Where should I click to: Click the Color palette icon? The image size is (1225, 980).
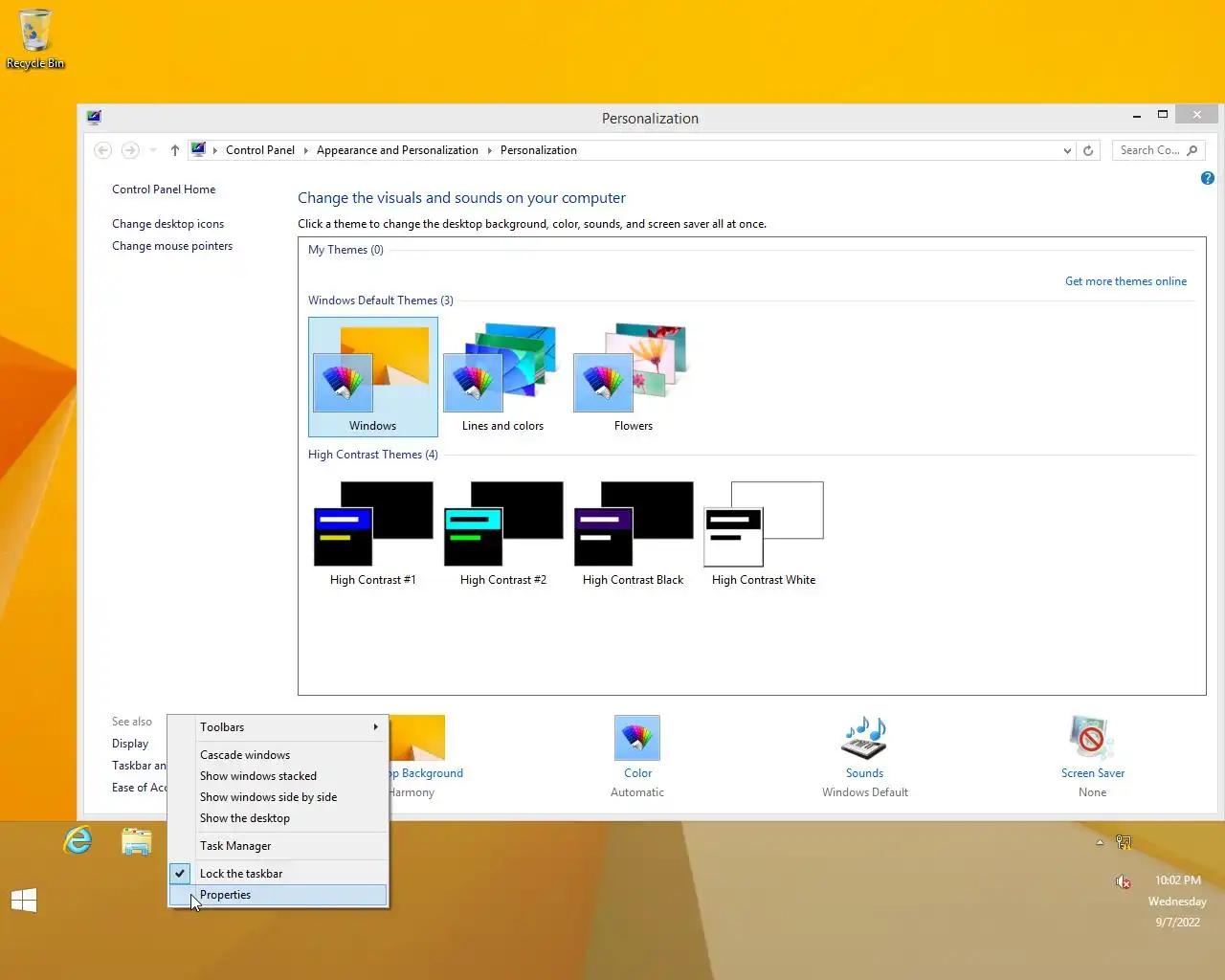tap(637, 738)
